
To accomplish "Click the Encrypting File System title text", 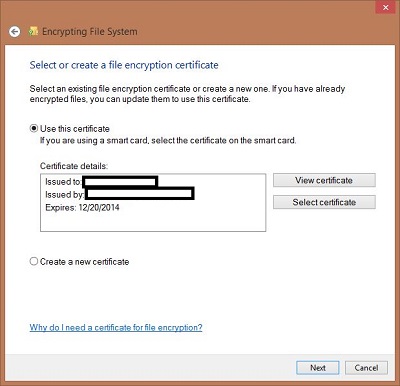I will click(x=90, y=32).
